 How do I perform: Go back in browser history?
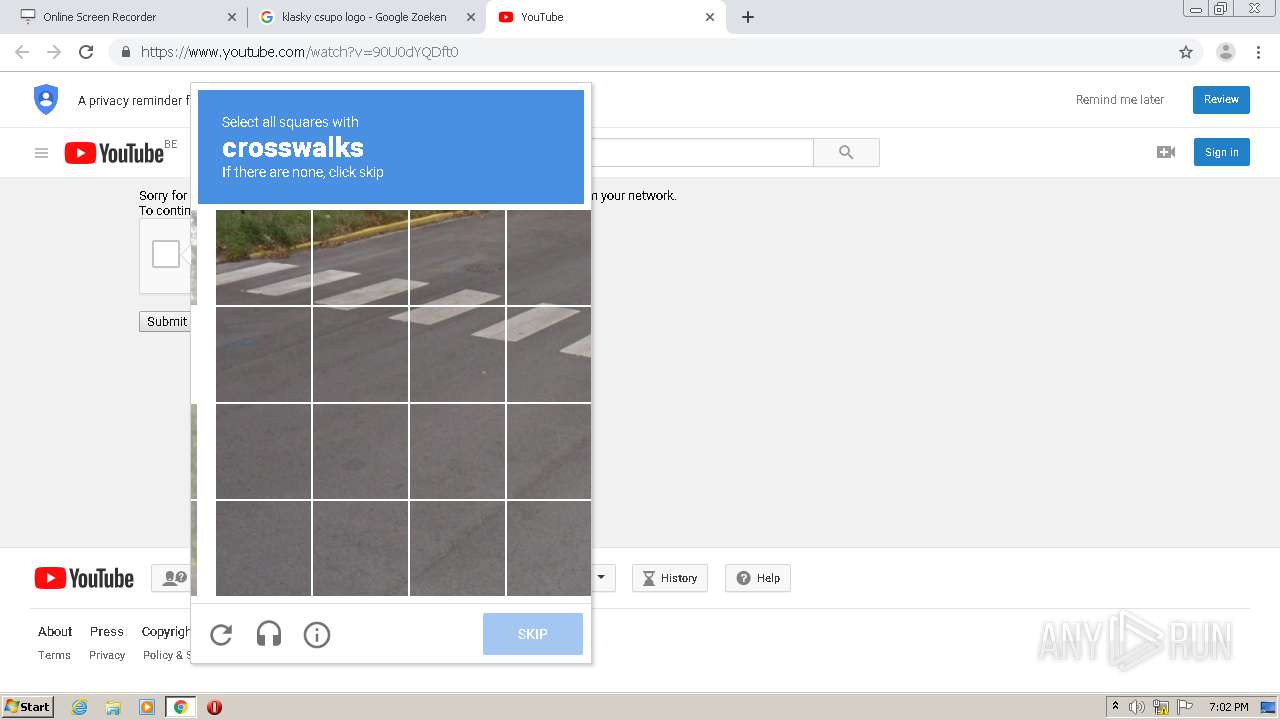tap(22, 52)
